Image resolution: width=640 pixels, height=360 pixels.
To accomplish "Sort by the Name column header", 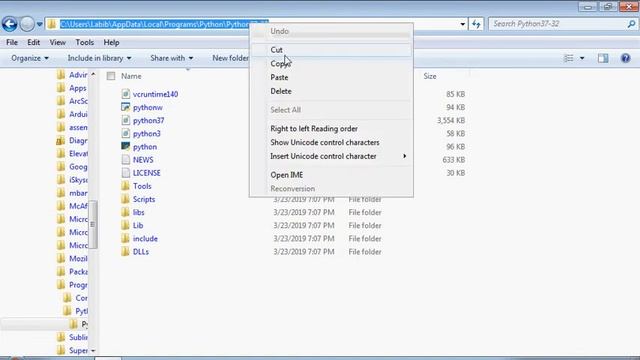I will (x=131, y=76).
